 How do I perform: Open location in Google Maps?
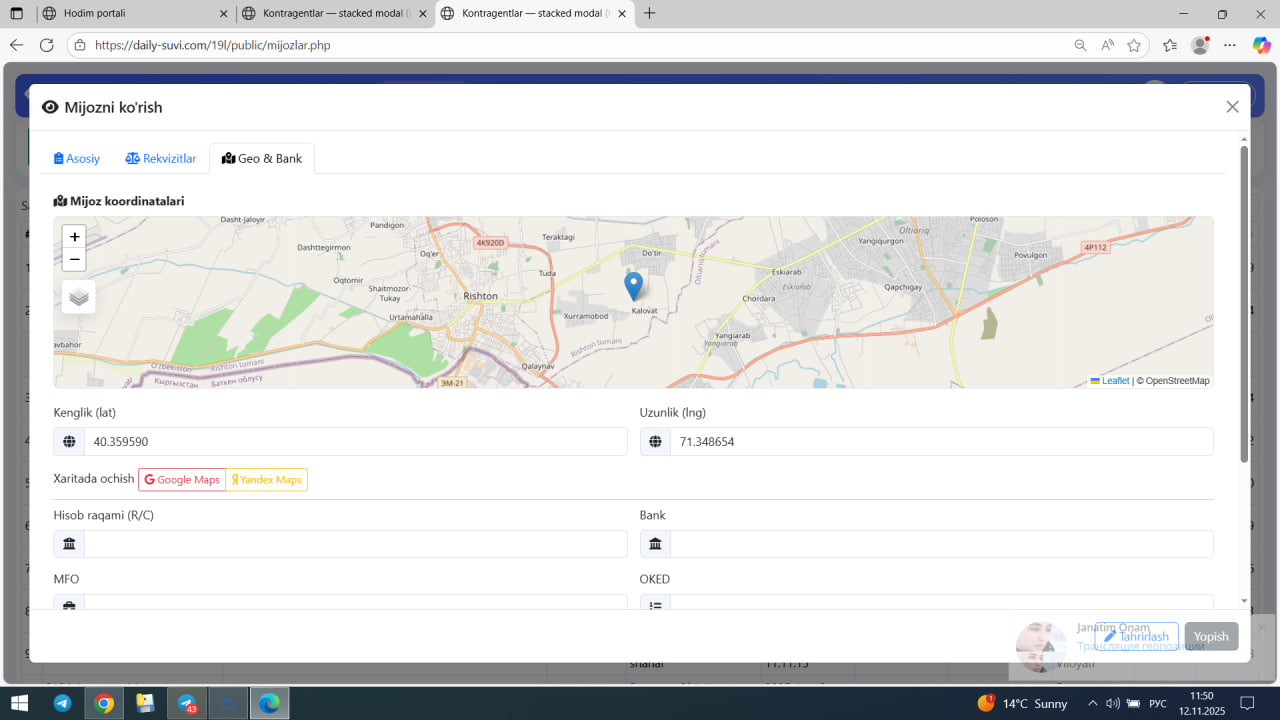click(182, 480)
